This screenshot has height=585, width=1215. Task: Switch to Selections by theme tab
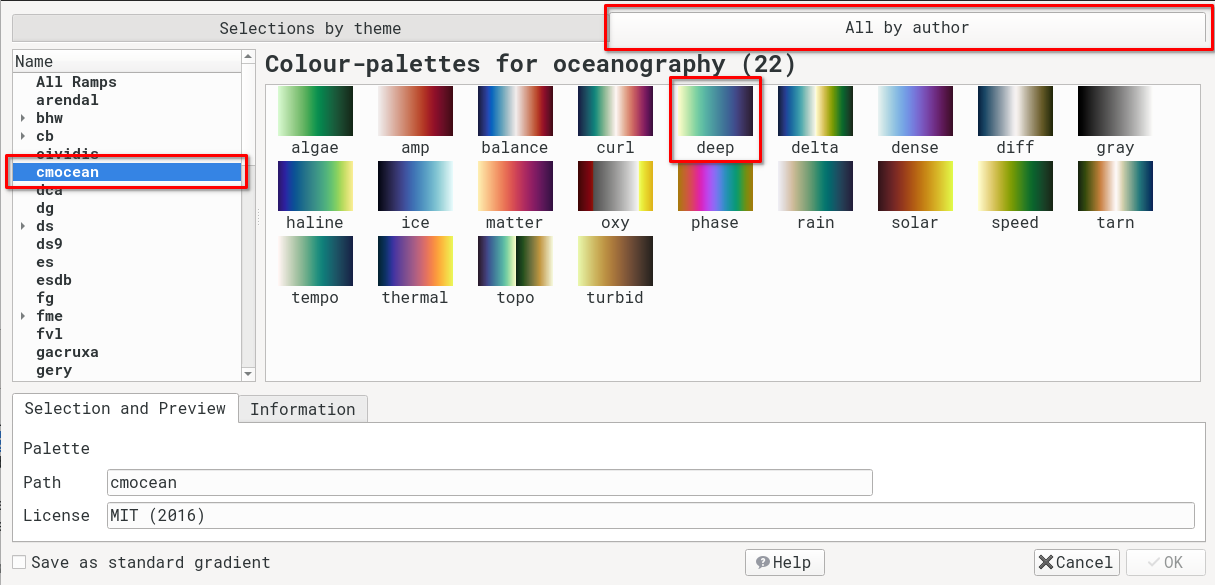tap(309, 28)
